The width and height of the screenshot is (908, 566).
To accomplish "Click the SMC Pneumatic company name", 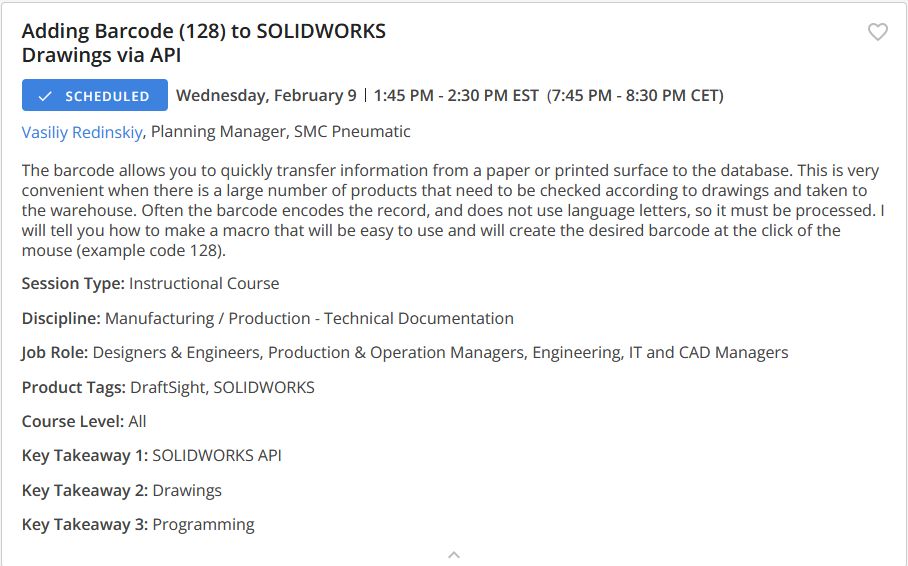I will [x=352, y=132].
